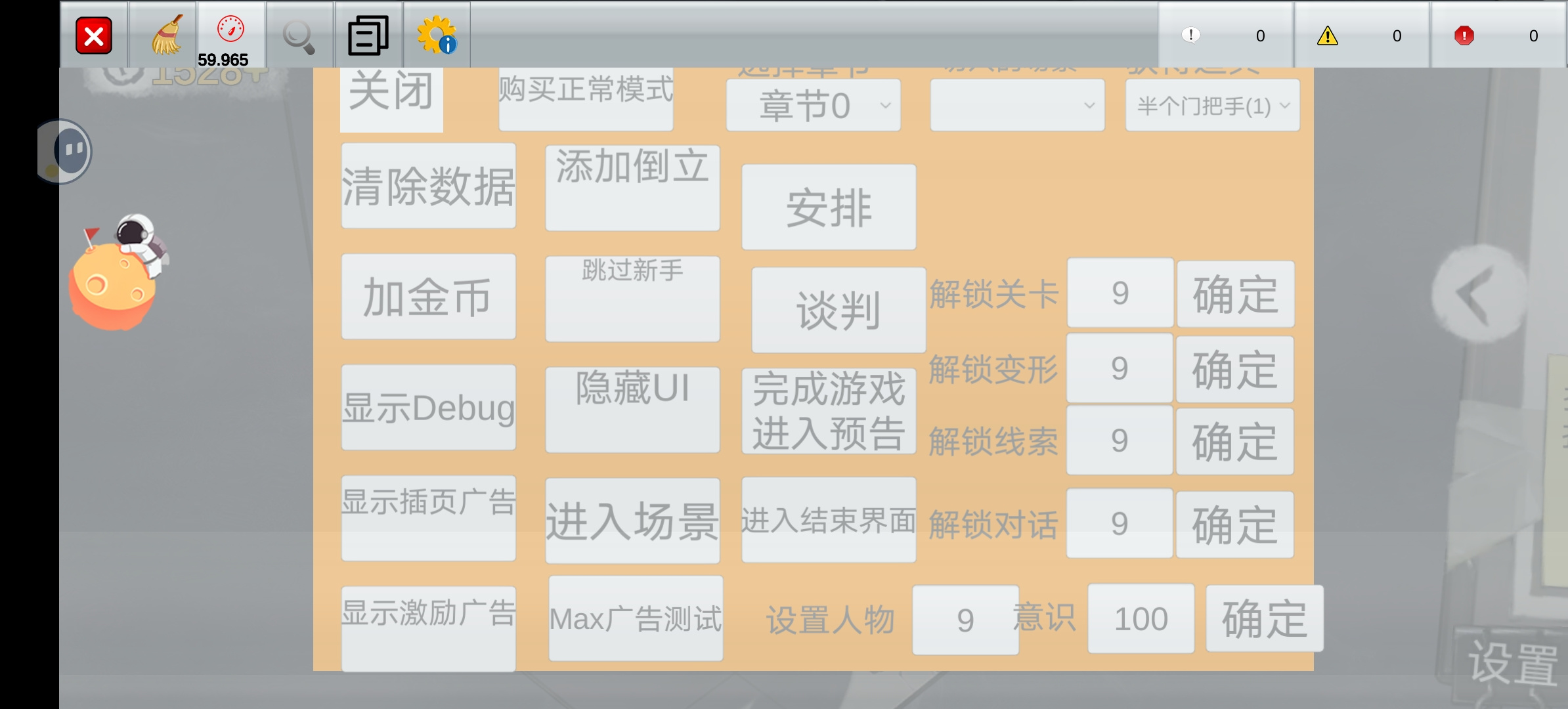Focus the 解锁线索 number field
Viewport: 1568px width, 709px height.
coord(1120,440)
